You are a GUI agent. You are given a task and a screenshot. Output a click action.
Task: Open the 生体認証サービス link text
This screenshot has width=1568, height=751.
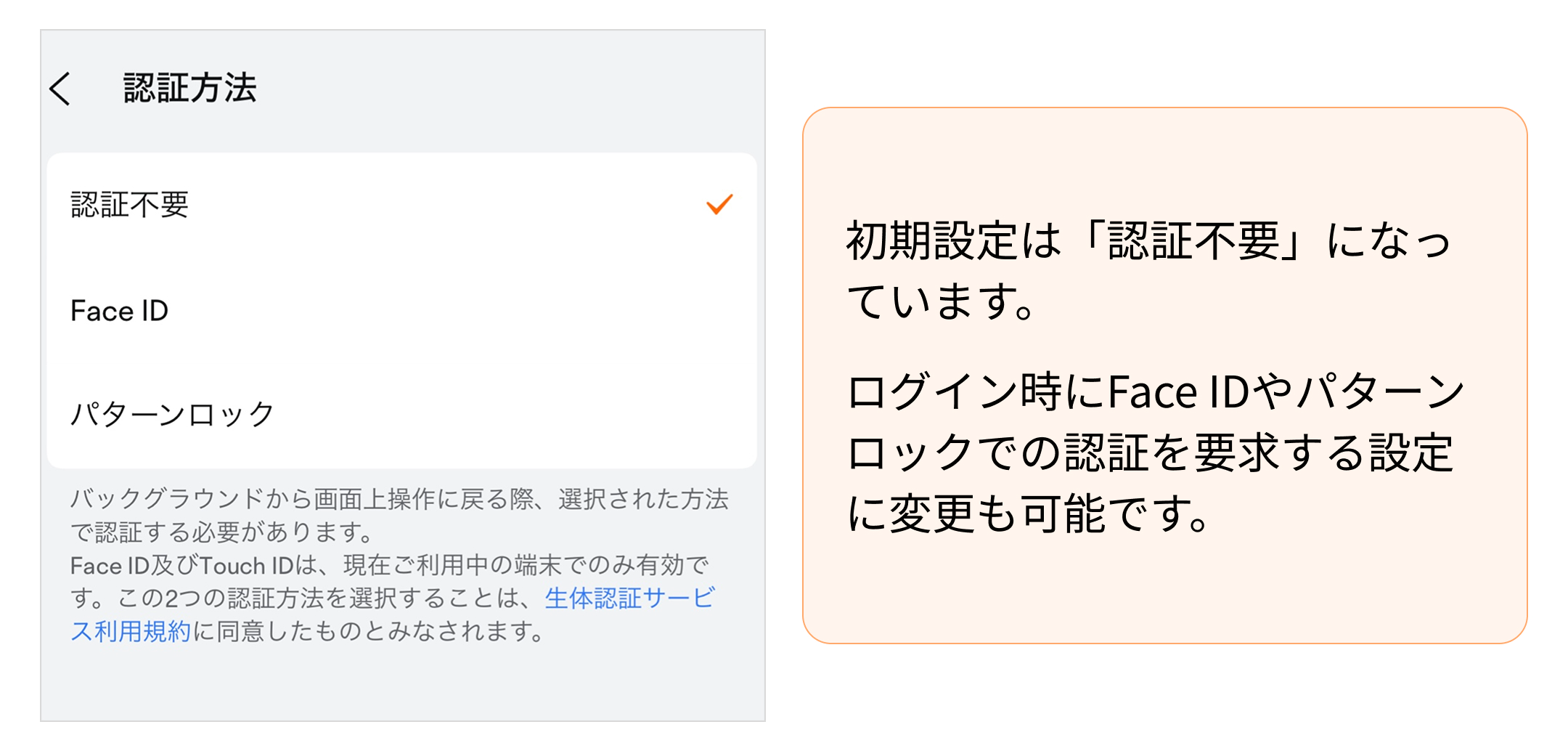pos(630,598)
